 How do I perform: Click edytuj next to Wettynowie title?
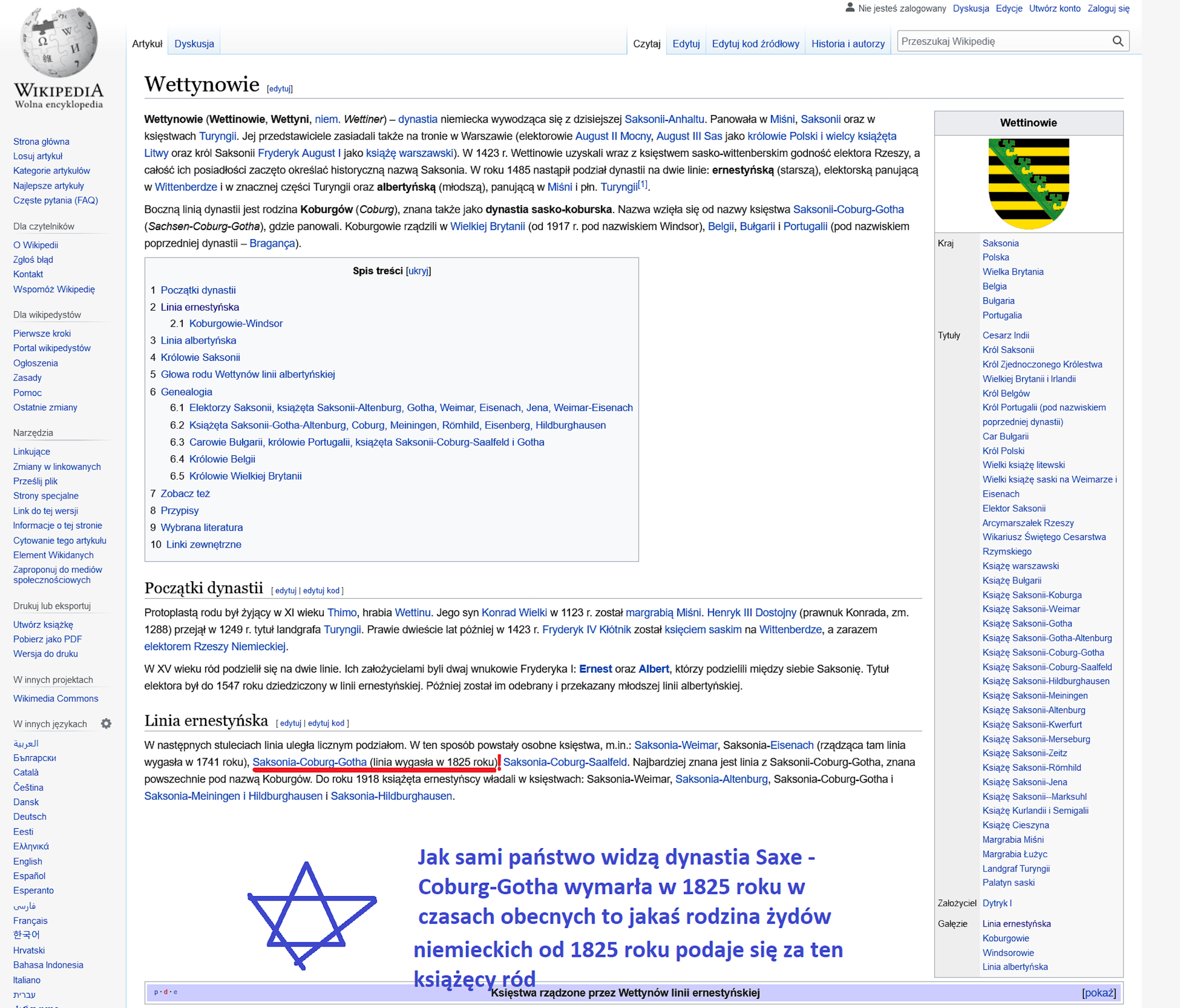click(x=279, y=89)
